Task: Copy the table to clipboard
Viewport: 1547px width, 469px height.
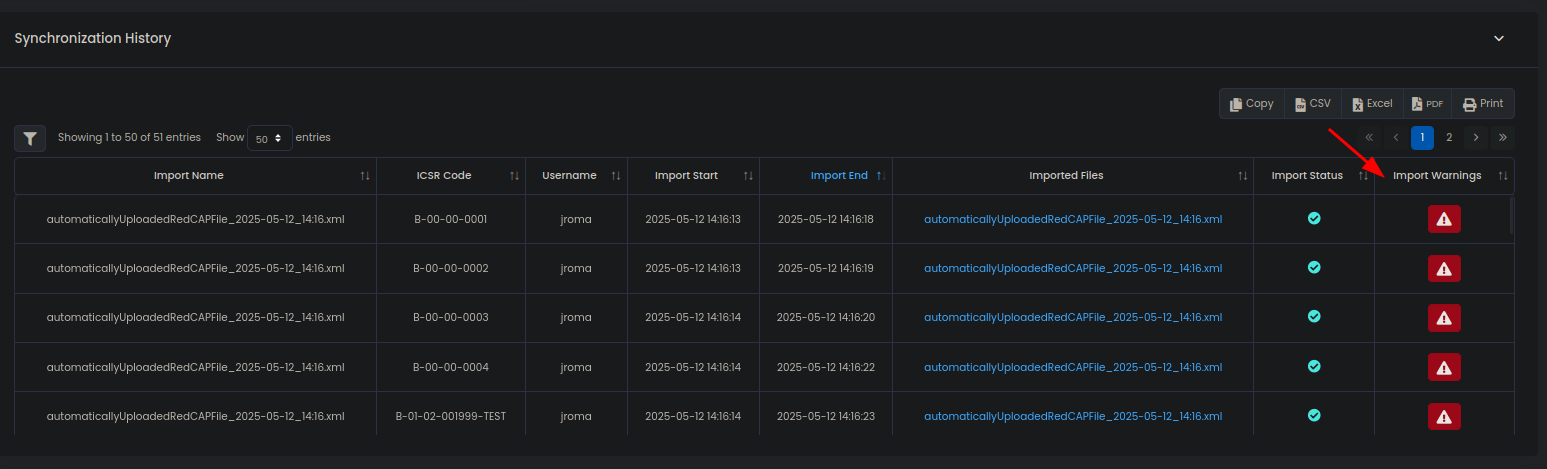Action: 1252,104
